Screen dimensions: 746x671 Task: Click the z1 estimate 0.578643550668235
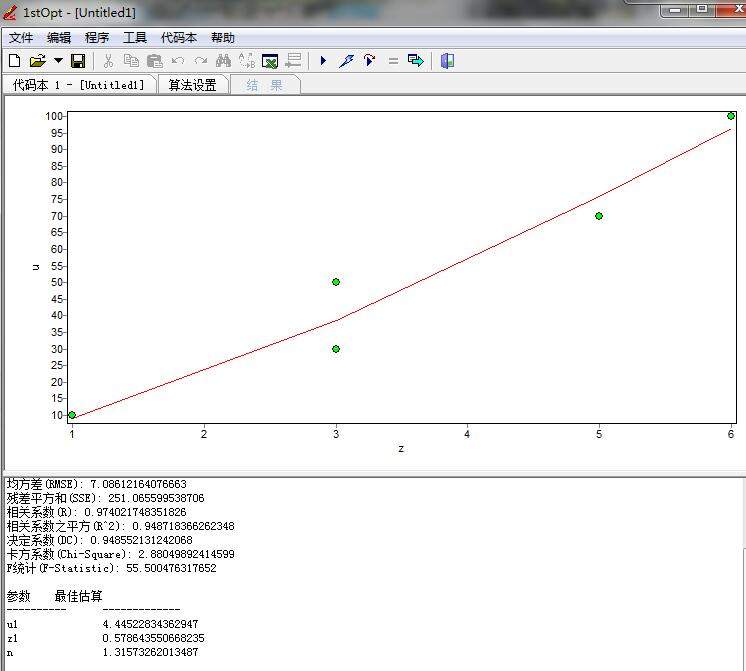[x=154, y=638]
